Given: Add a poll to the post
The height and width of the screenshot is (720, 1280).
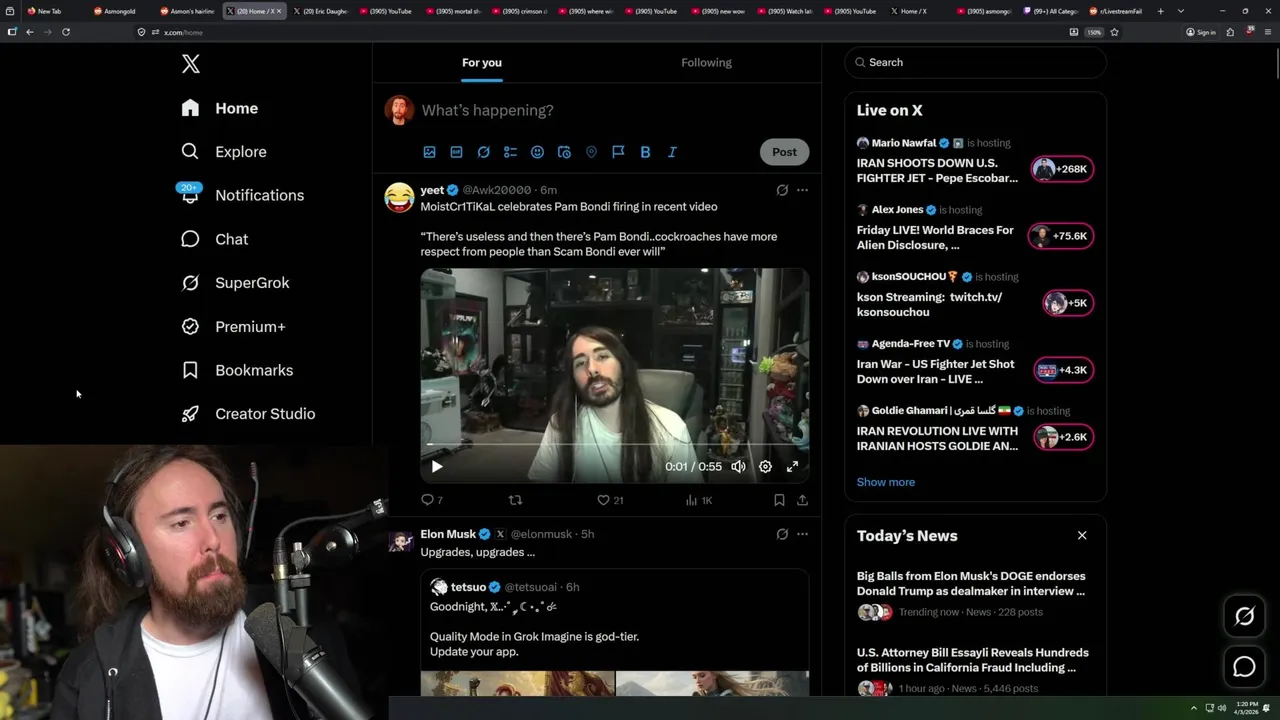Looking at the screenshot, I should (510, 152).
